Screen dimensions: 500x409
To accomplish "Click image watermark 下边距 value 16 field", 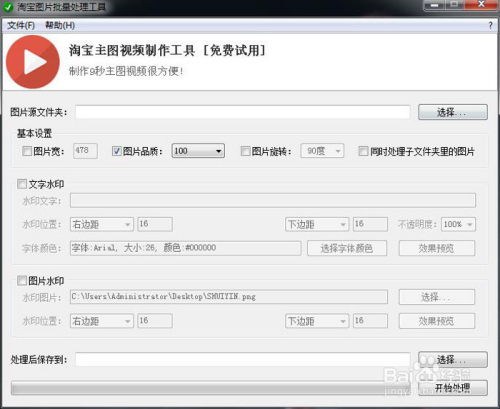I will point(370,321).
